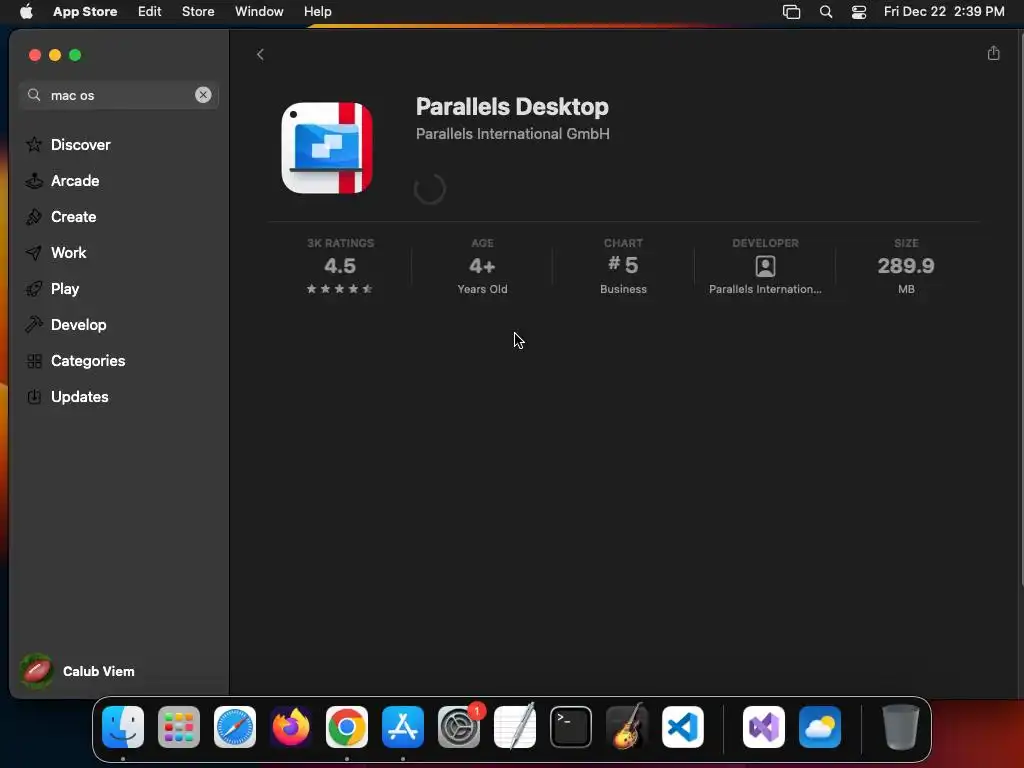Click the 4+ age rating badge
The image size is (1024, 768).
(482, 266)
